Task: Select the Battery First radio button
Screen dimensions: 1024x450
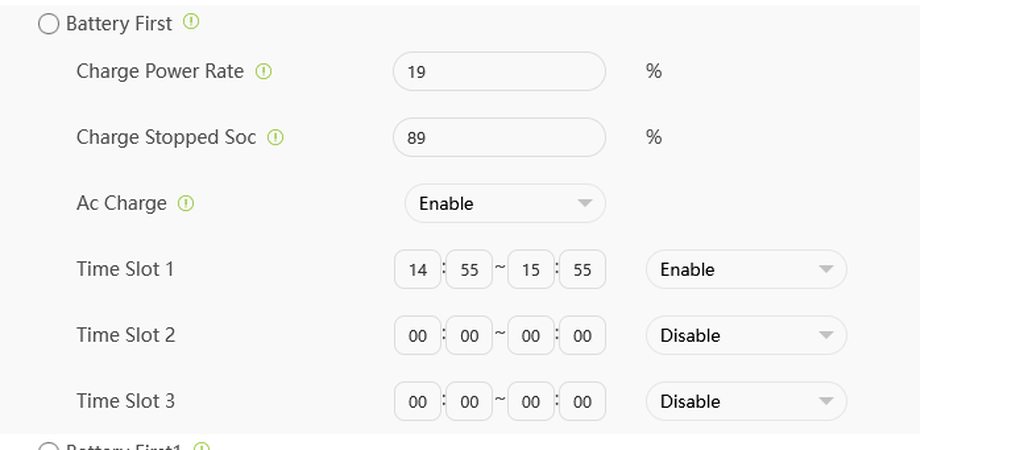Action: (48, 24)
